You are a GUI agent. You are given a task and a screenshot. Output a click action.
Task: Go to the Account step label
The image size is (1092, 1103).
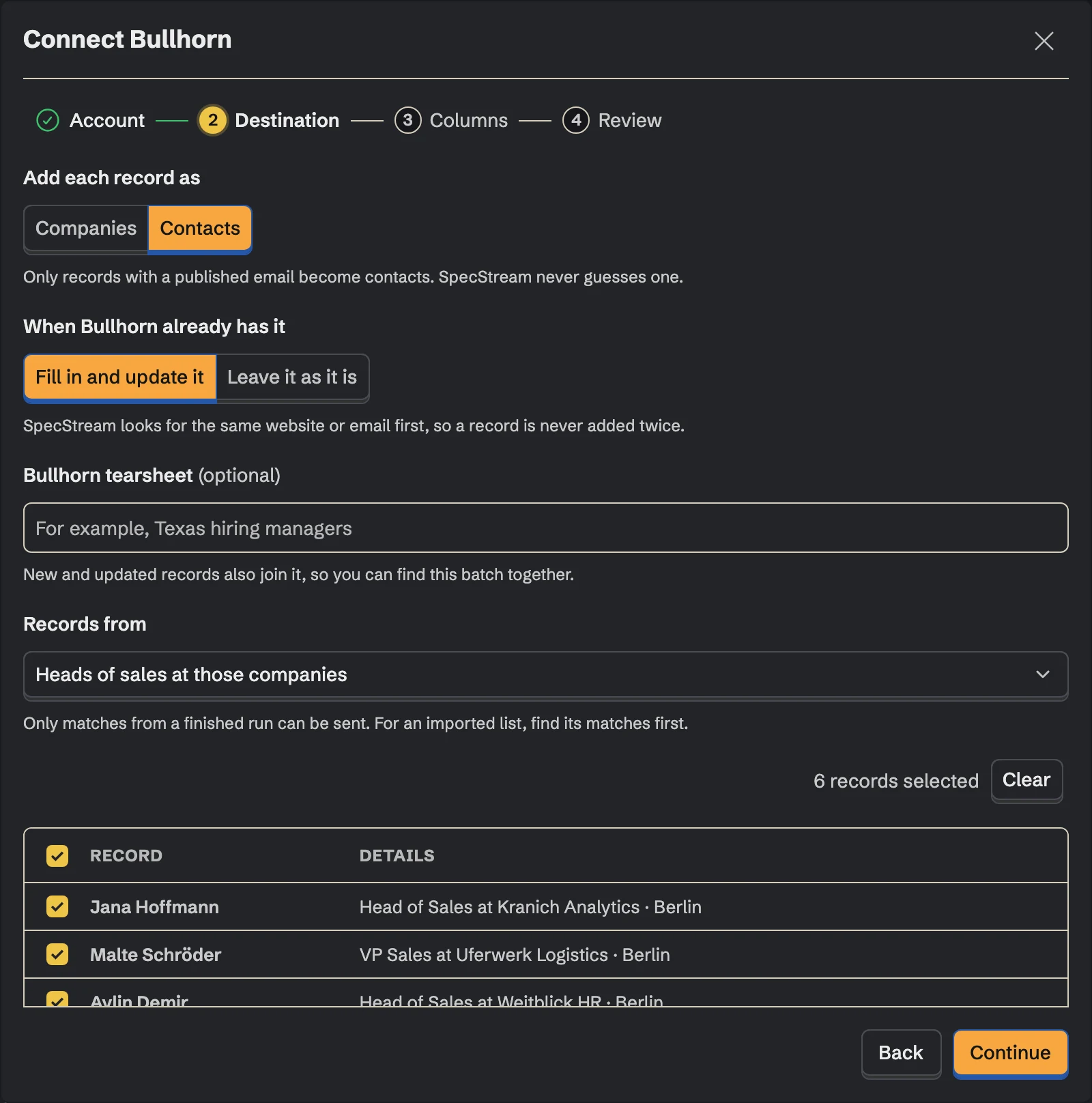107,121
